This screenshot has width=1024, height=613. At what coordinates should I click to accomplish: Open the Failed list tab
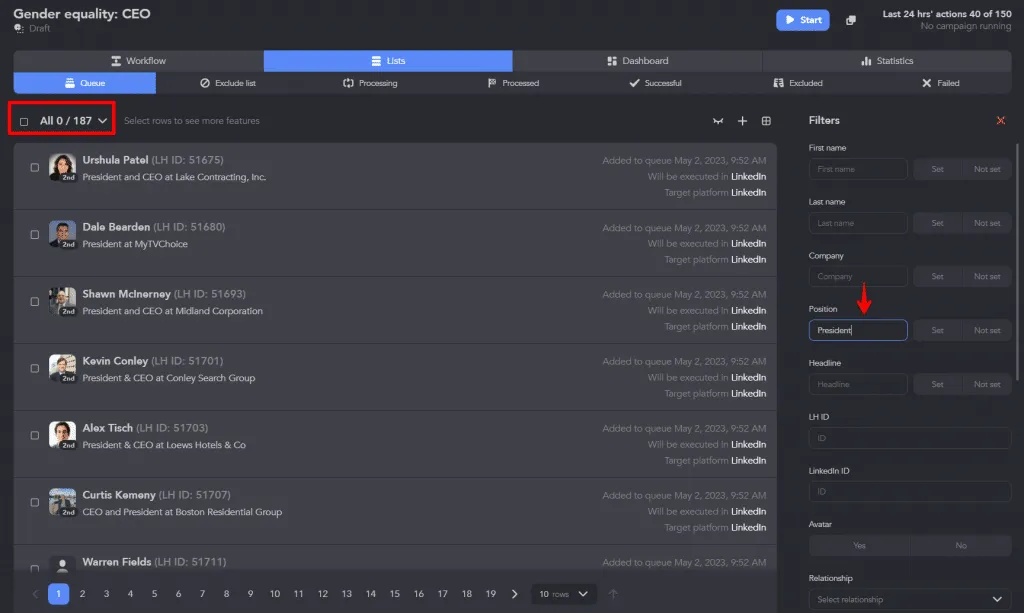click(x=940, y=83)
